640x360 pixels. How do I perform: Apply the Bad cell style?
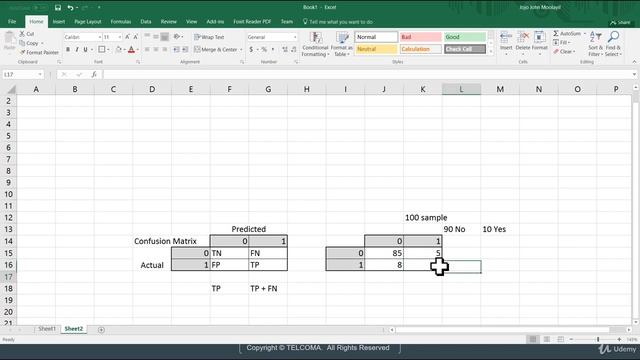coord(420,37)
